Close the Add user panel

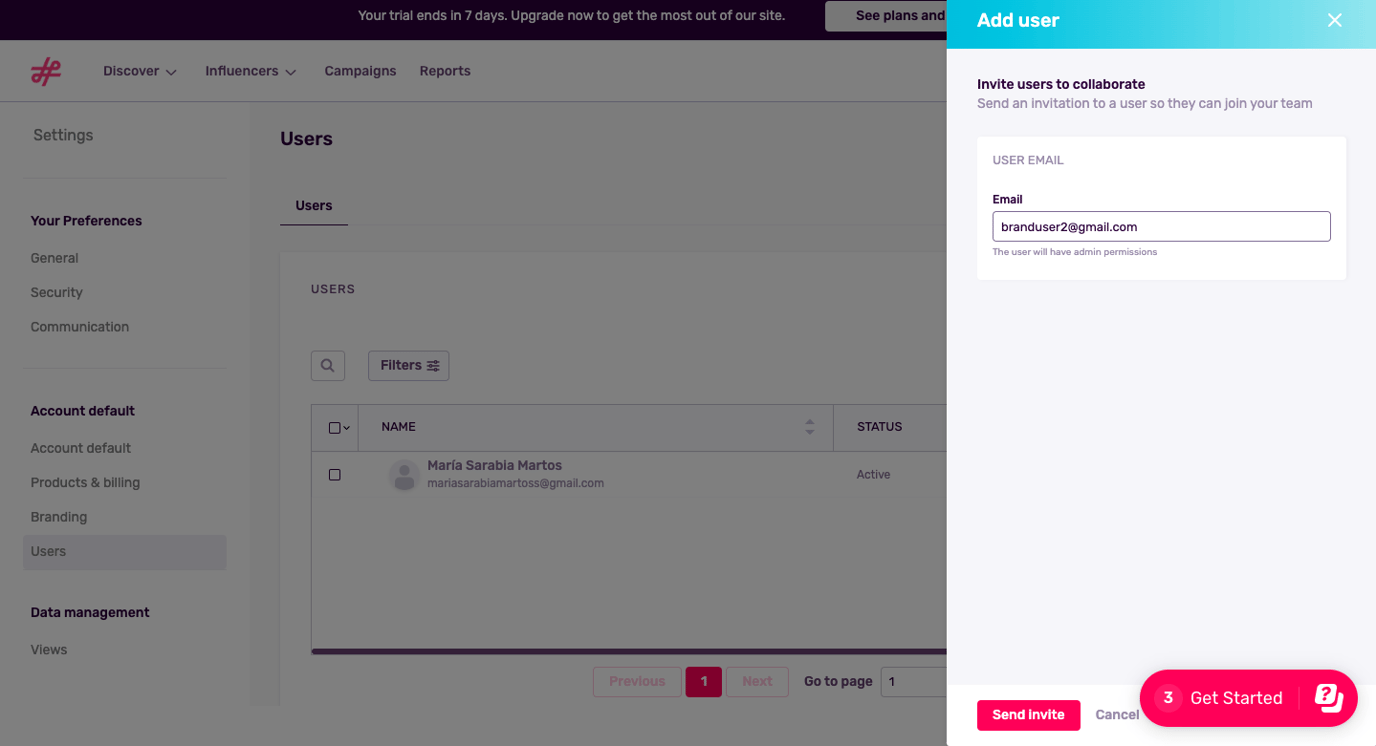pos(1334,21)
